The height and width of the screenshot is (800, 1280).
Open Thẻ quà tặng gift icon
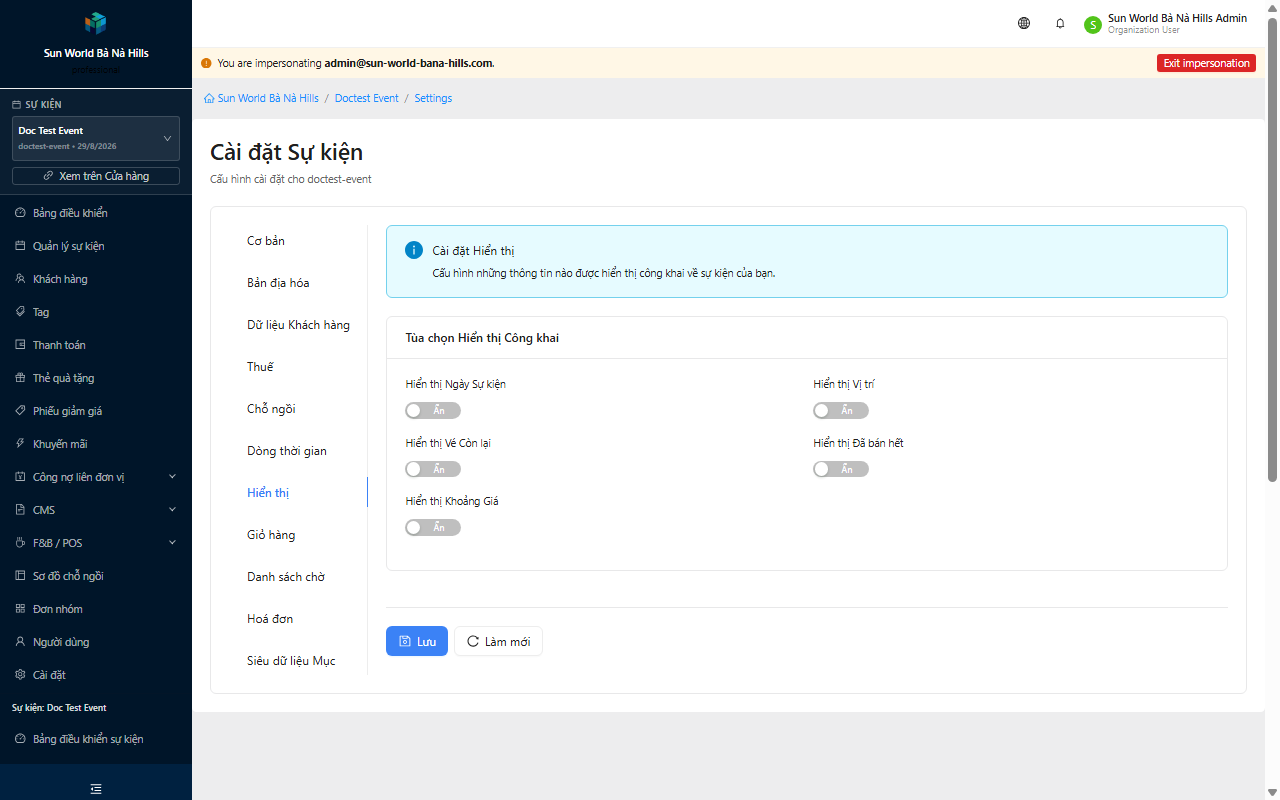pos(21,378)
